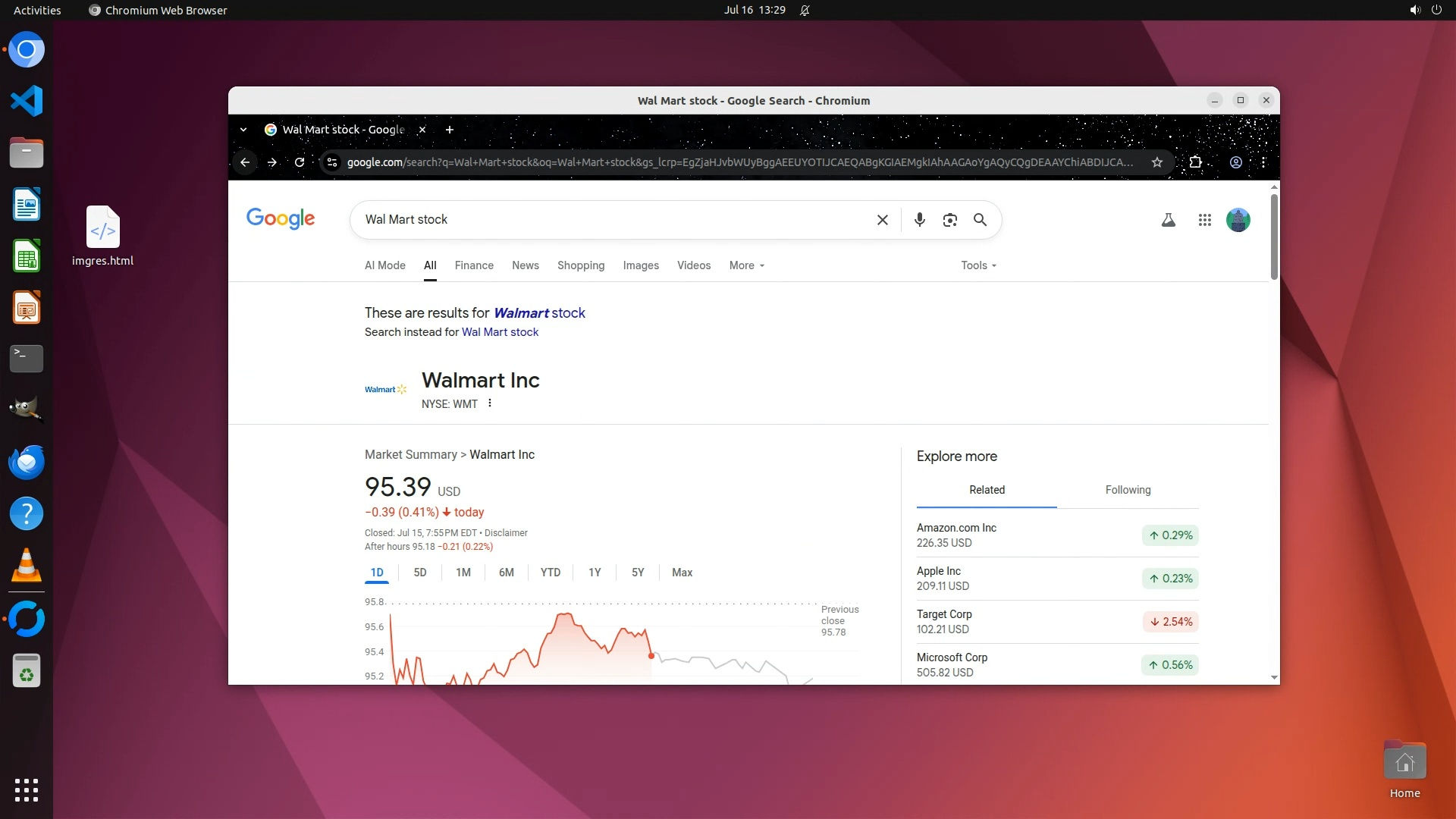
Task: Switch stock chart to 5D range
Action: click(x=420, y=573)
